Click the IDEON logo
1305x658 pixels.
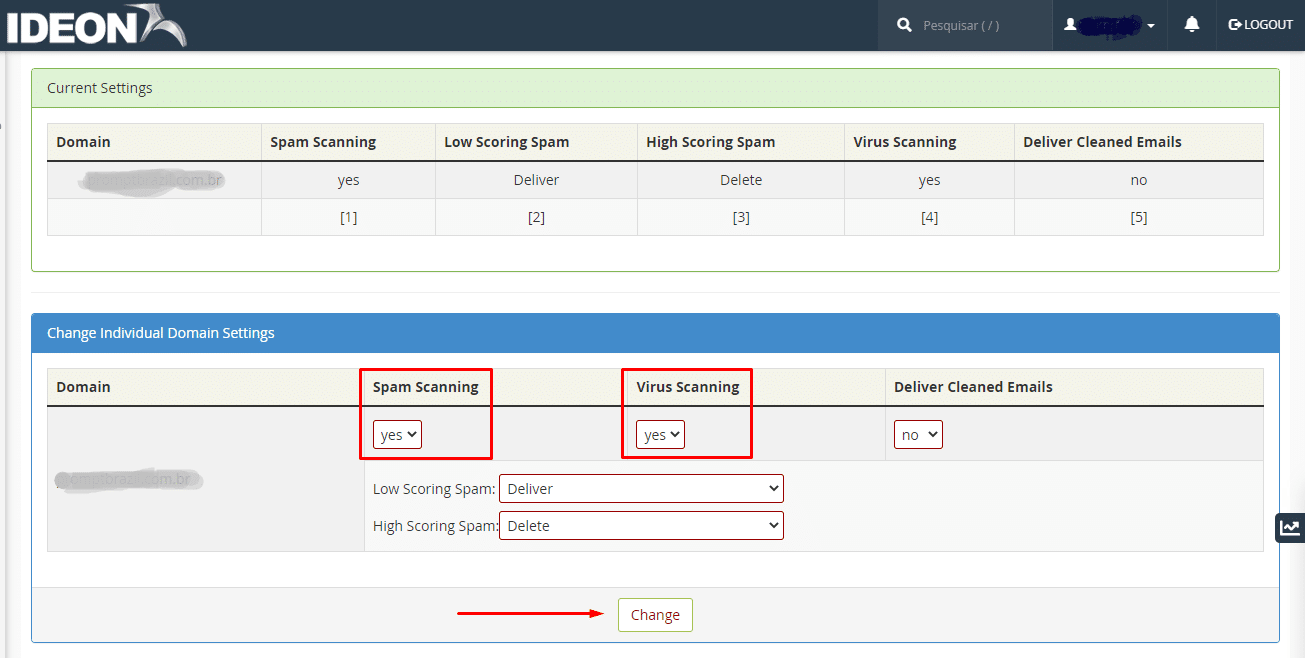click(x=95, y=25)
